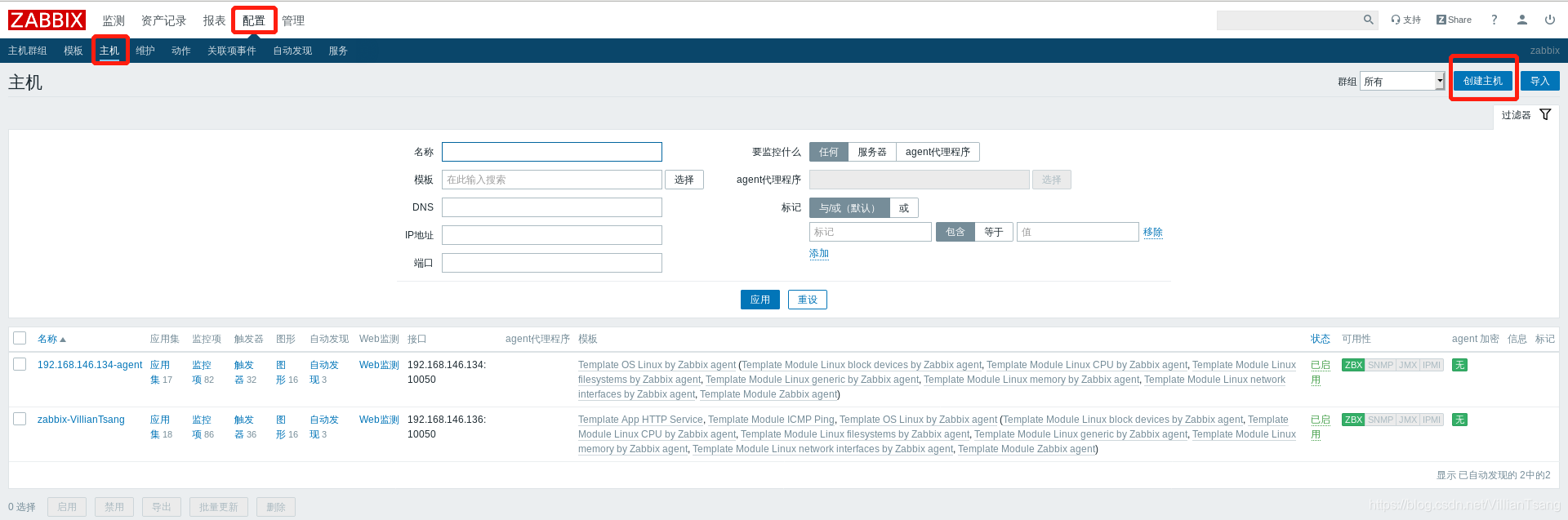Open the 管理 top menu
The width and height of the screenshot is (1568, 520).
293,20
